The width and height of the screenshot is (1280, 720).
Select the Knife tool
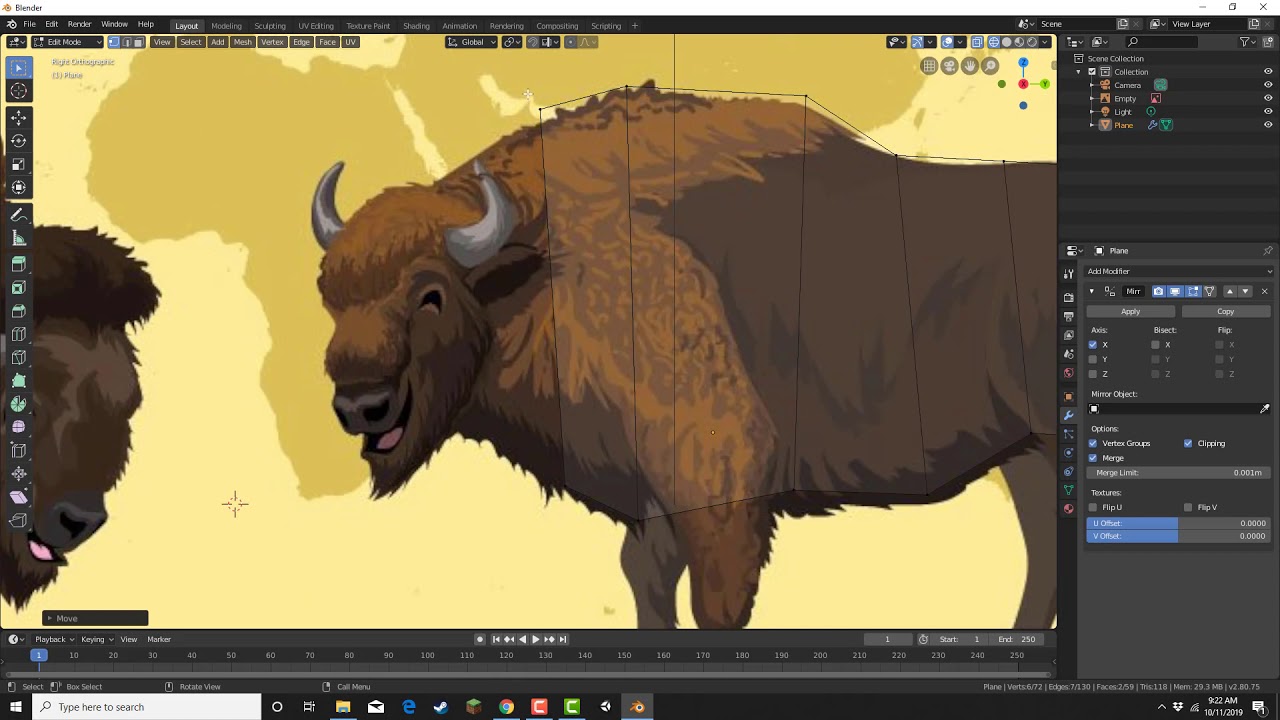point(18,357)
